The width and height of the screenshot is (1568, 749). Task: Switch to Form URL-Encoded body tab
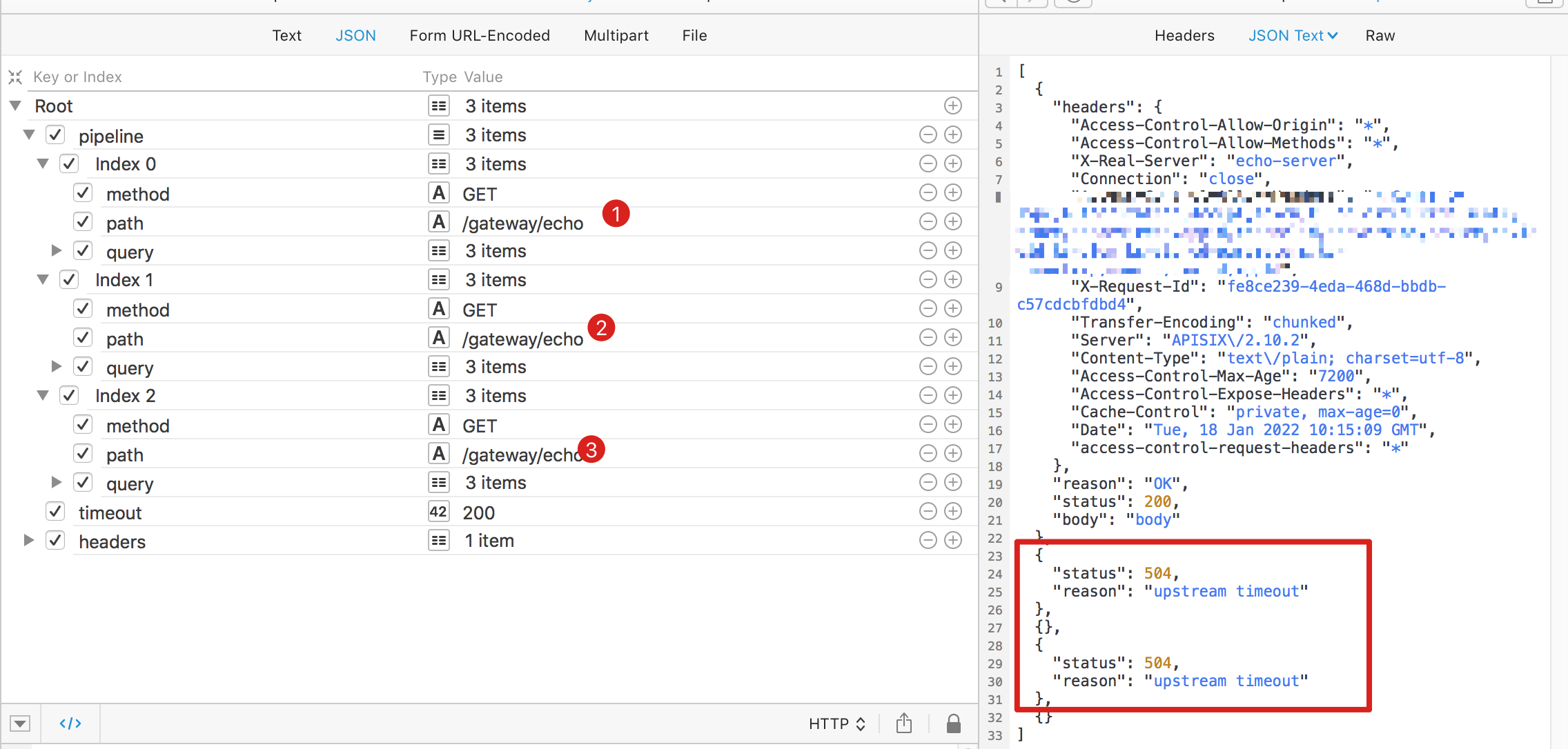click(479, 35)
